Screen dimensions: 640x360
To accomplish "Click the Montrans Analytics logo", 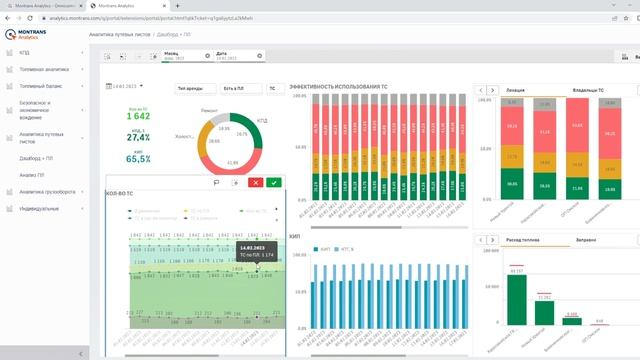I will click(26, 34).
